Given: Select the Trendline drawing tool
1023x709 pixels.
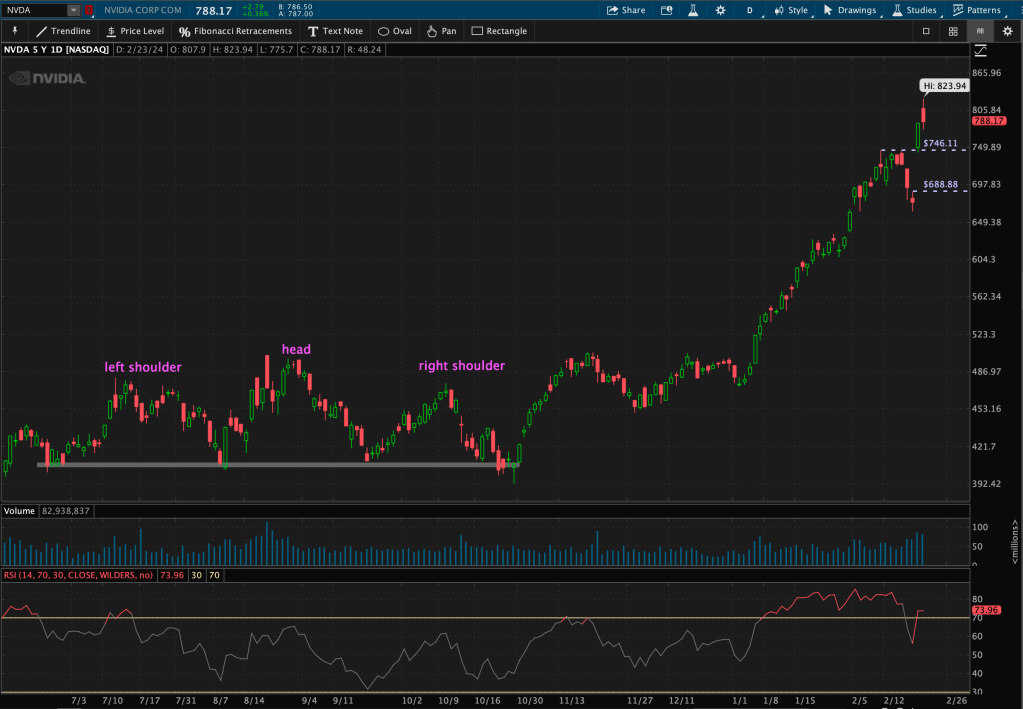Looking at the screenshot, I should pos(63,31).
